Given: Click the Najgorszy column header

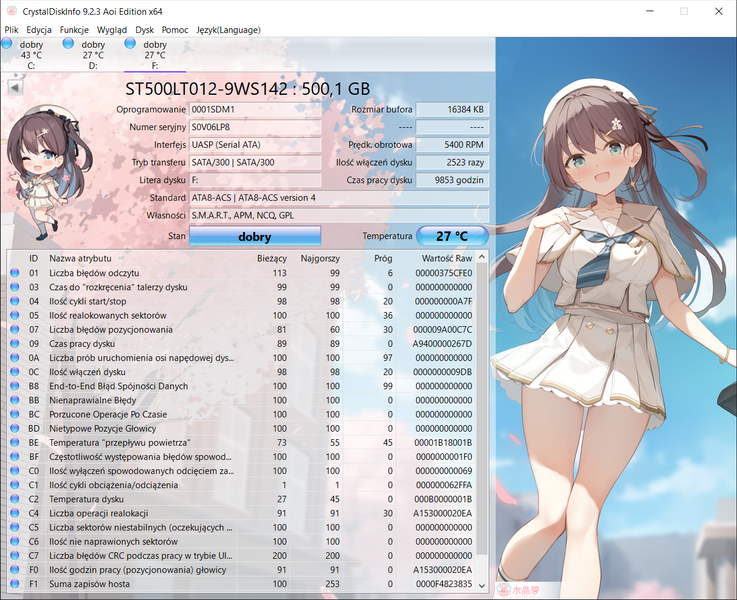Looking at the screenshot, I should 320,258.
